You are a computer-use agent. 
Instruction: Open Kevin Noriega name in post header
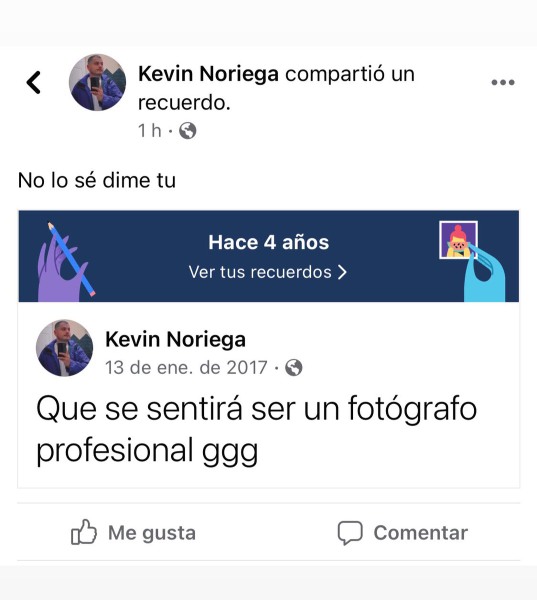[x=208, y=73]
